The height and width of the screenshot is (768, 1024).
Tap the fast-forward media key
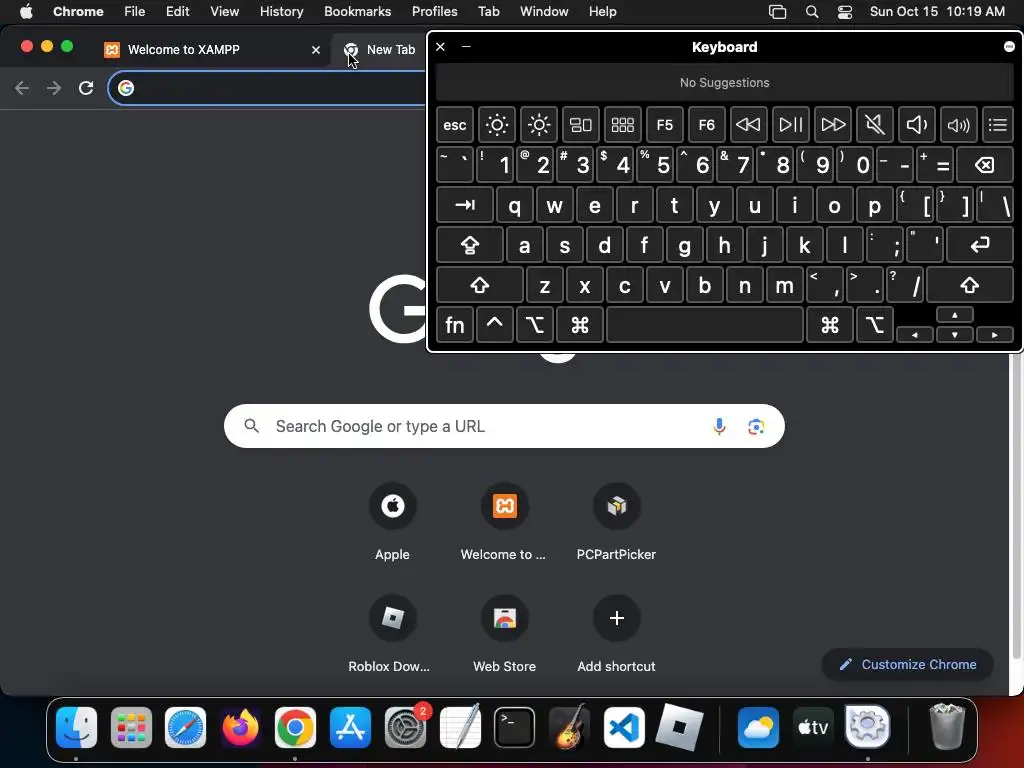pos(833,125)
